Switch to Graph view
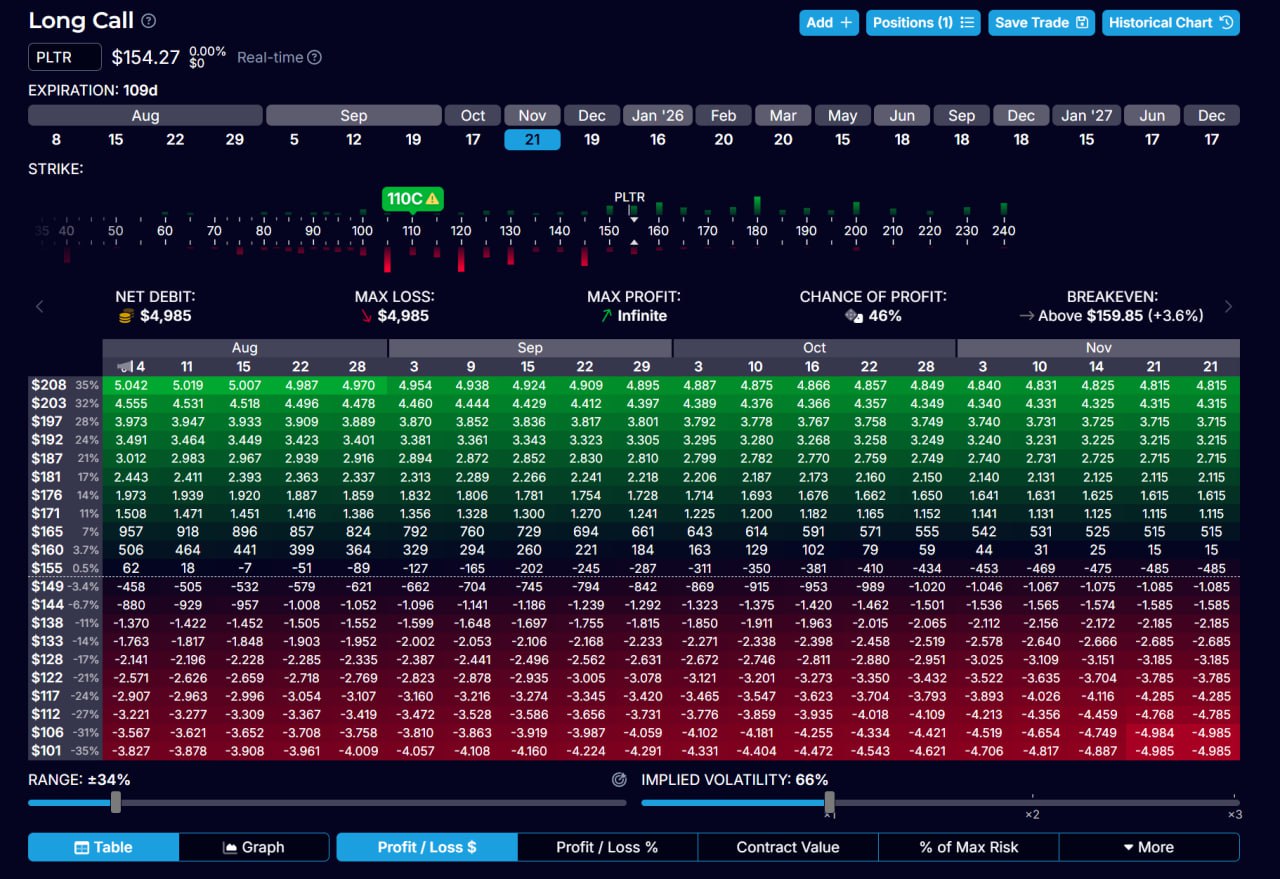Viewport: 1280px width, 879px height. (x=254, y=847)
